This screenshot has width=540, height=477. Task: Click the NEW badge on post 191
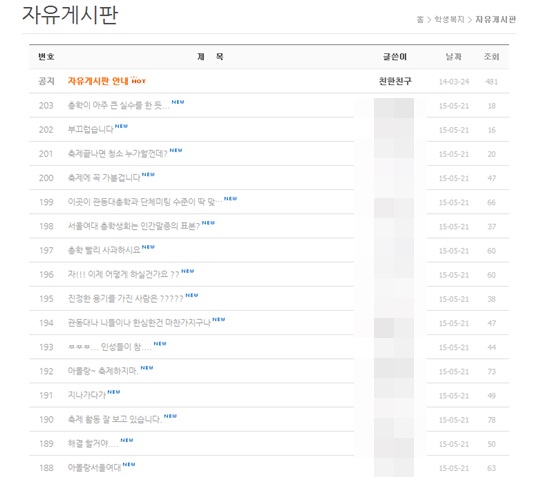pyautogui.click(x=114, y=392)
